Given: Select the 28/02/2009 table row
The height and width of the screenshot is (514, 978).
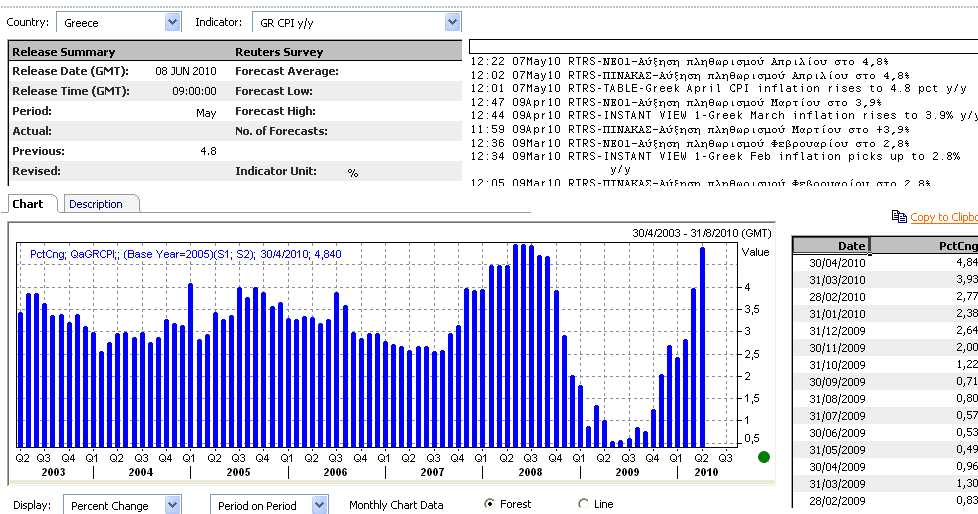Looking at the screenshot, I should point(885,500).
